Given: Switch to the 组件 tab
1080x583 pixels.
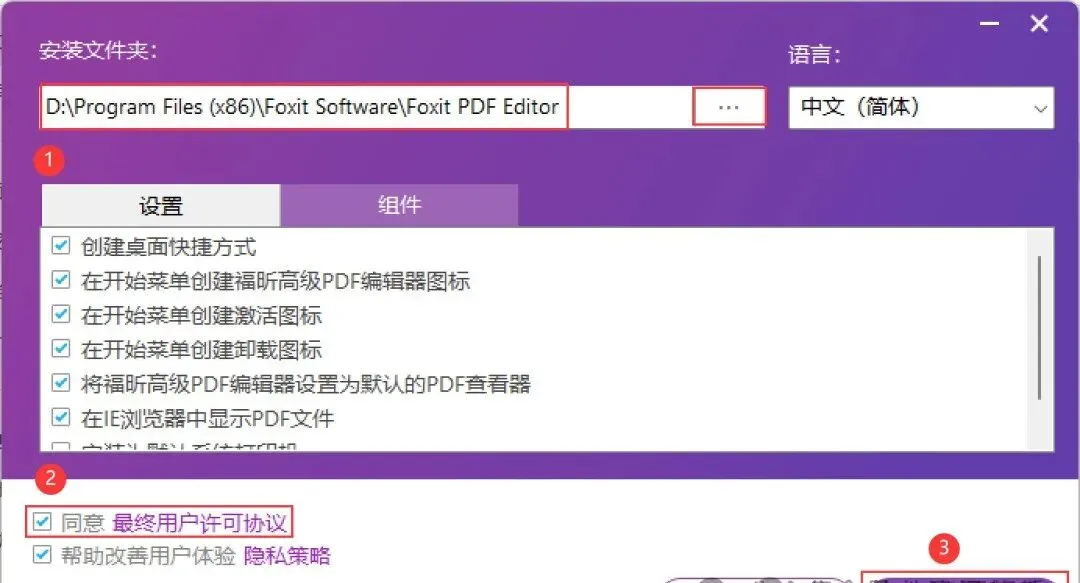Looking at the screenshot, I should pyautogui.click(x=399, y=205).
